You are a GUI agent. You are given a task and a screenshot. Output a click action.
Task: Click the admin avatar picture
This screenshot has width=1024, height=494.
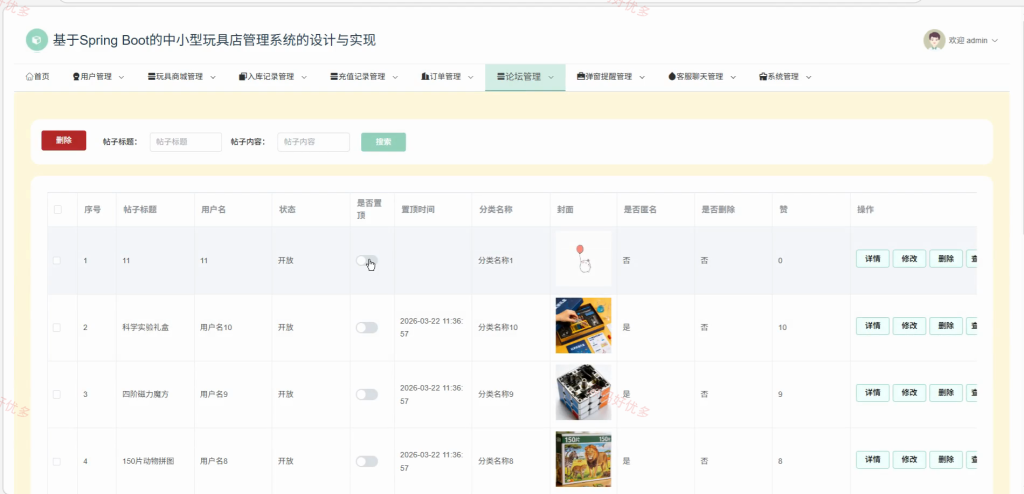934,40
